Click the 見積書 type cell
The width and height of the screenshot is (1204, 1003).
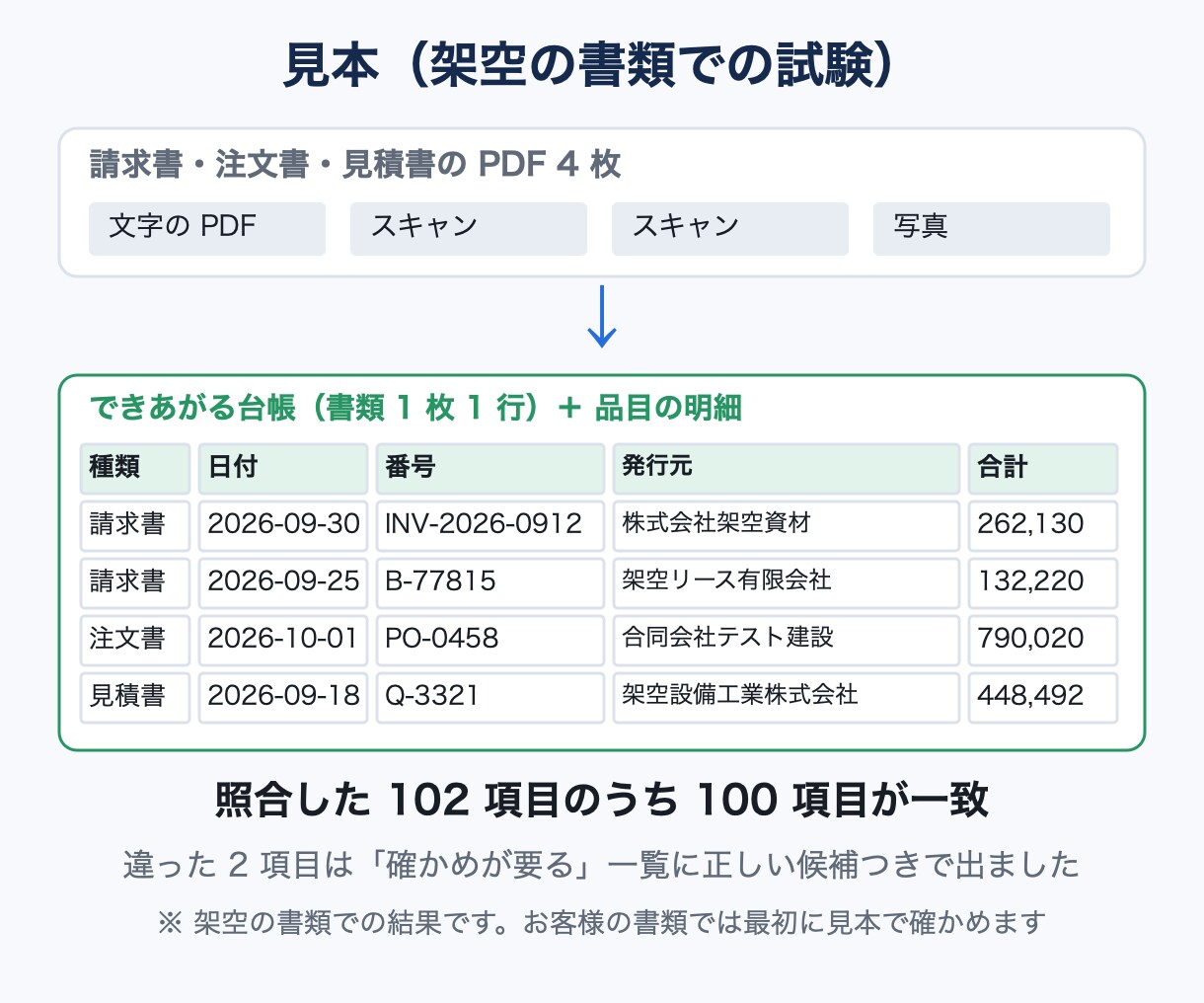135,697
